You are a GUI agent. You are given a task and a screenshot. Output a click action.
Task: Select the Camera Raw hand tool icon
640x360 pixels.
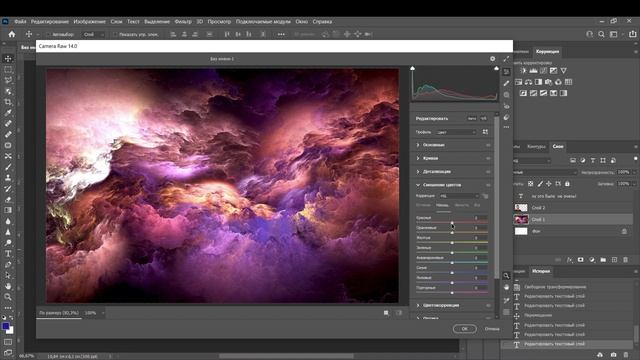click(x=507, y=287)
